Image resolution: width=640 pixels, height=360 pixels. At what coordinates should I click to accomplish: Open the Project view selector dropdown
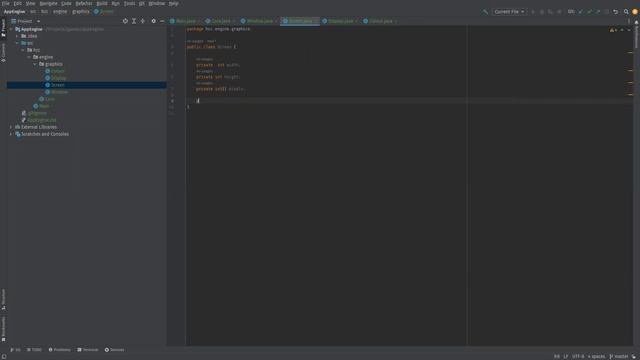[x=26, y=21]
